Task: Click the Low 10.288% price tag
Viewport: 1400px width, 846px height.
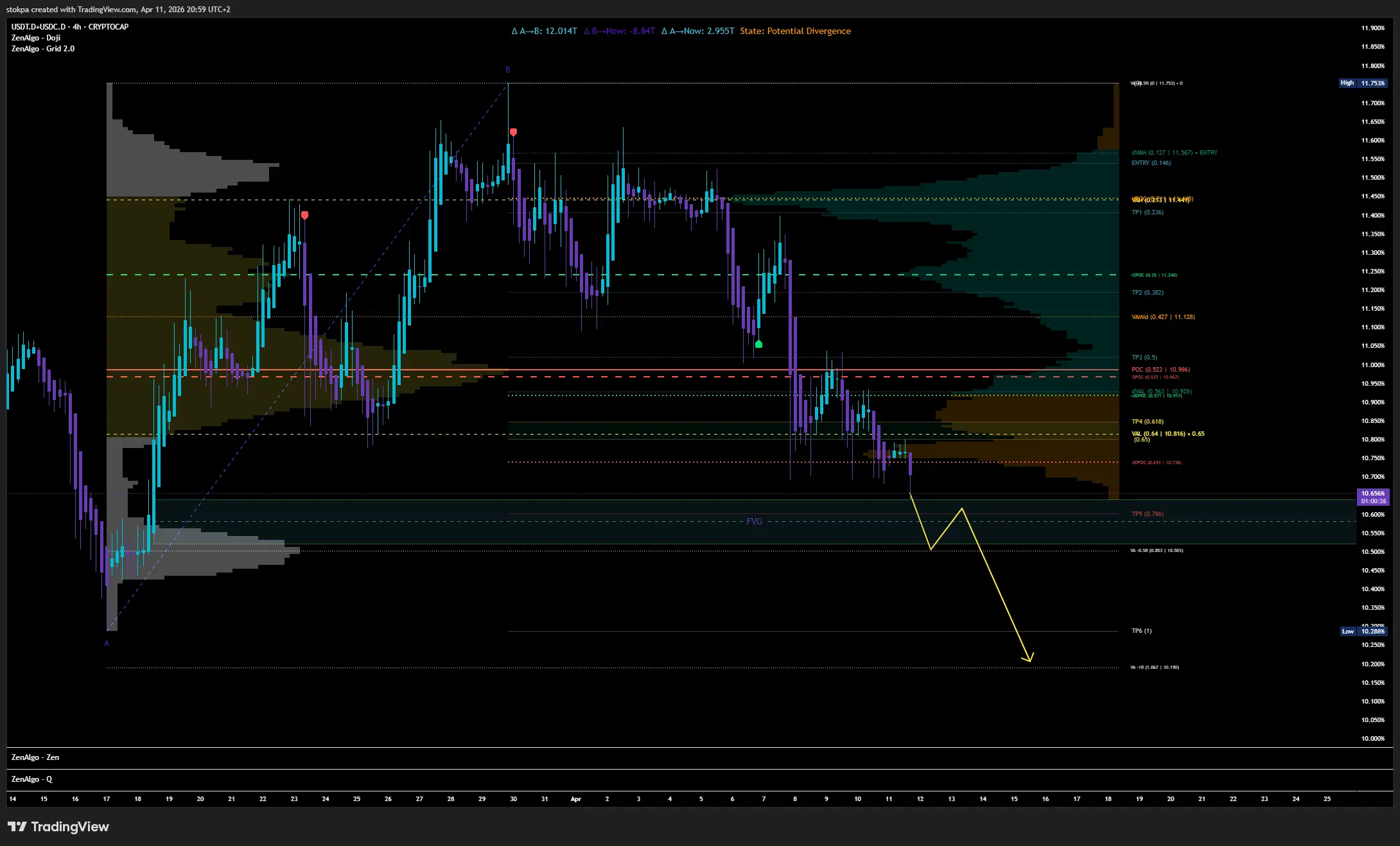Action: point(1363,631)
